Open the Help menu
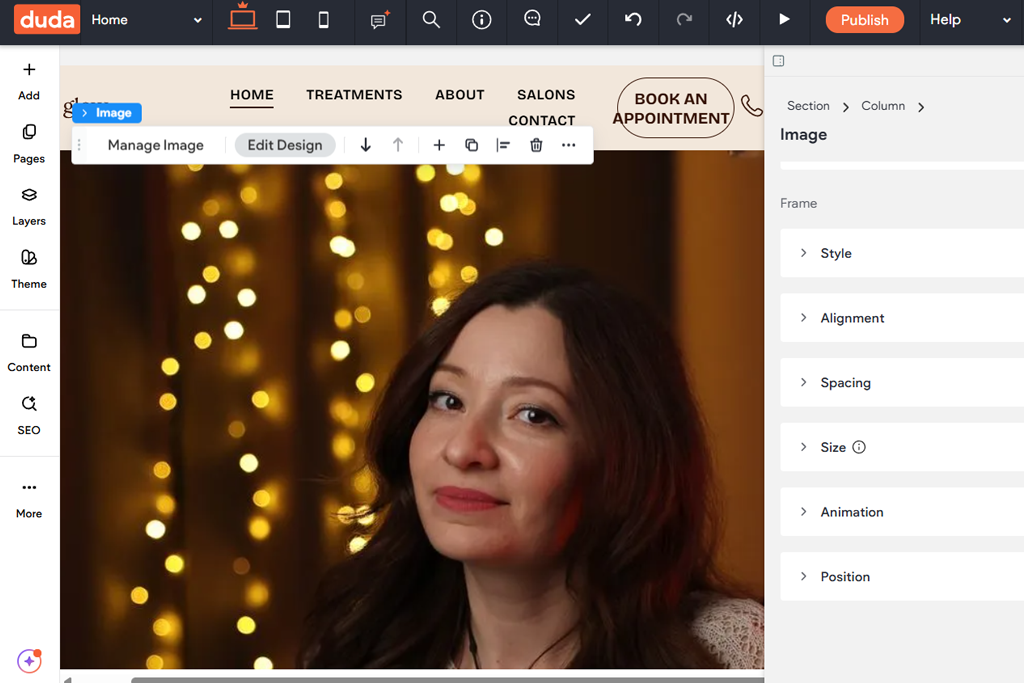The width and height of the screenshot is (1024, 683). (970, 20)
